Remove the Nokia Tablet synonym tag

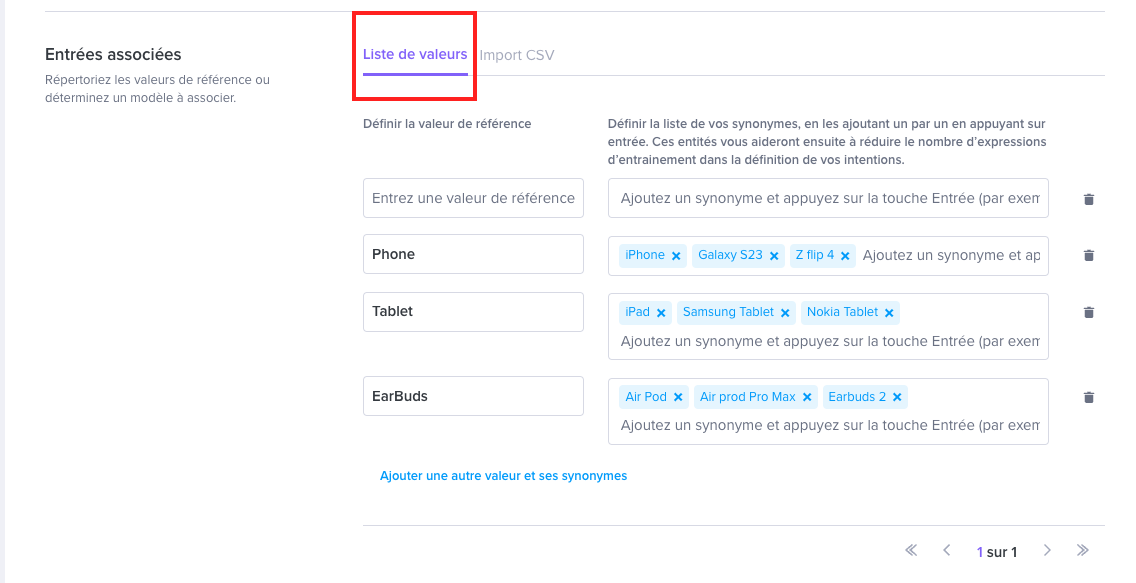[x=889, y=313]
